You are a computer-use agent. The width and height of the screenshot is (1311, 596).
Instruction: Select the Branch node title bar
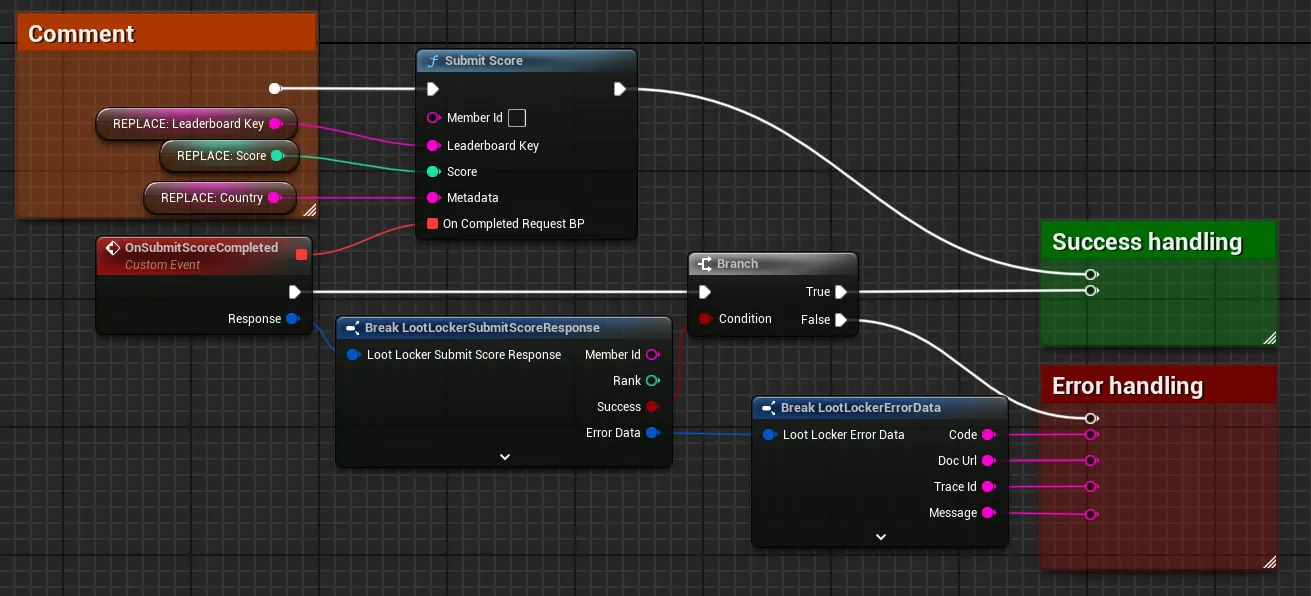[x=773, y=264]
